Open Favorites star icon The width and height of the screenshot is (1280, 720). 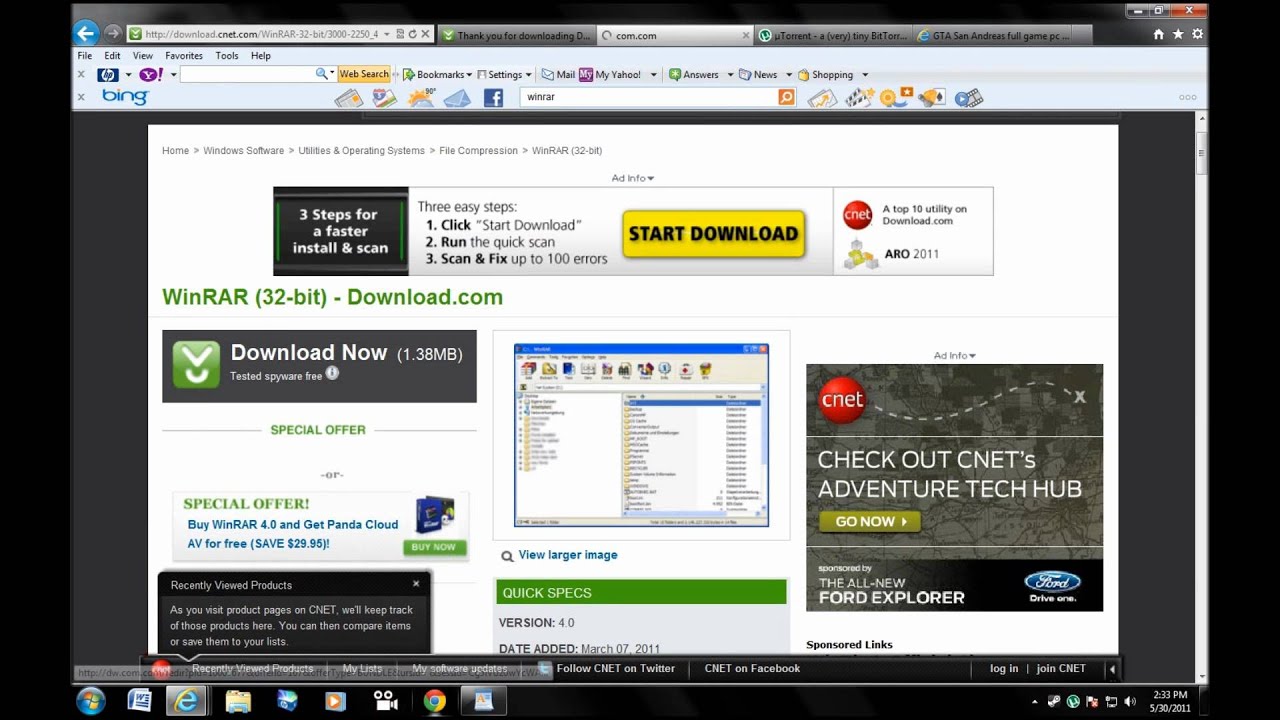tap(1178, 34)
